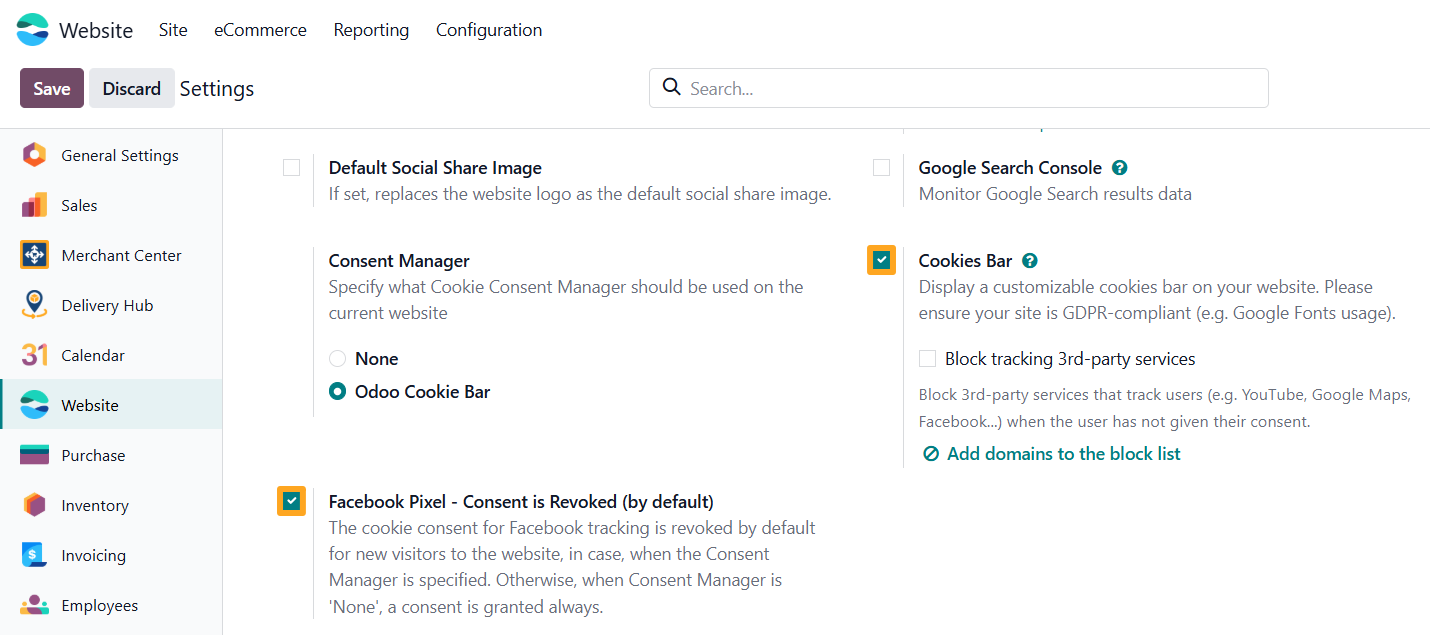The width and height of the screenshot is (1430, 635).
Task: Click block icon beside Add domains
Action: click(x=931, y=454)
